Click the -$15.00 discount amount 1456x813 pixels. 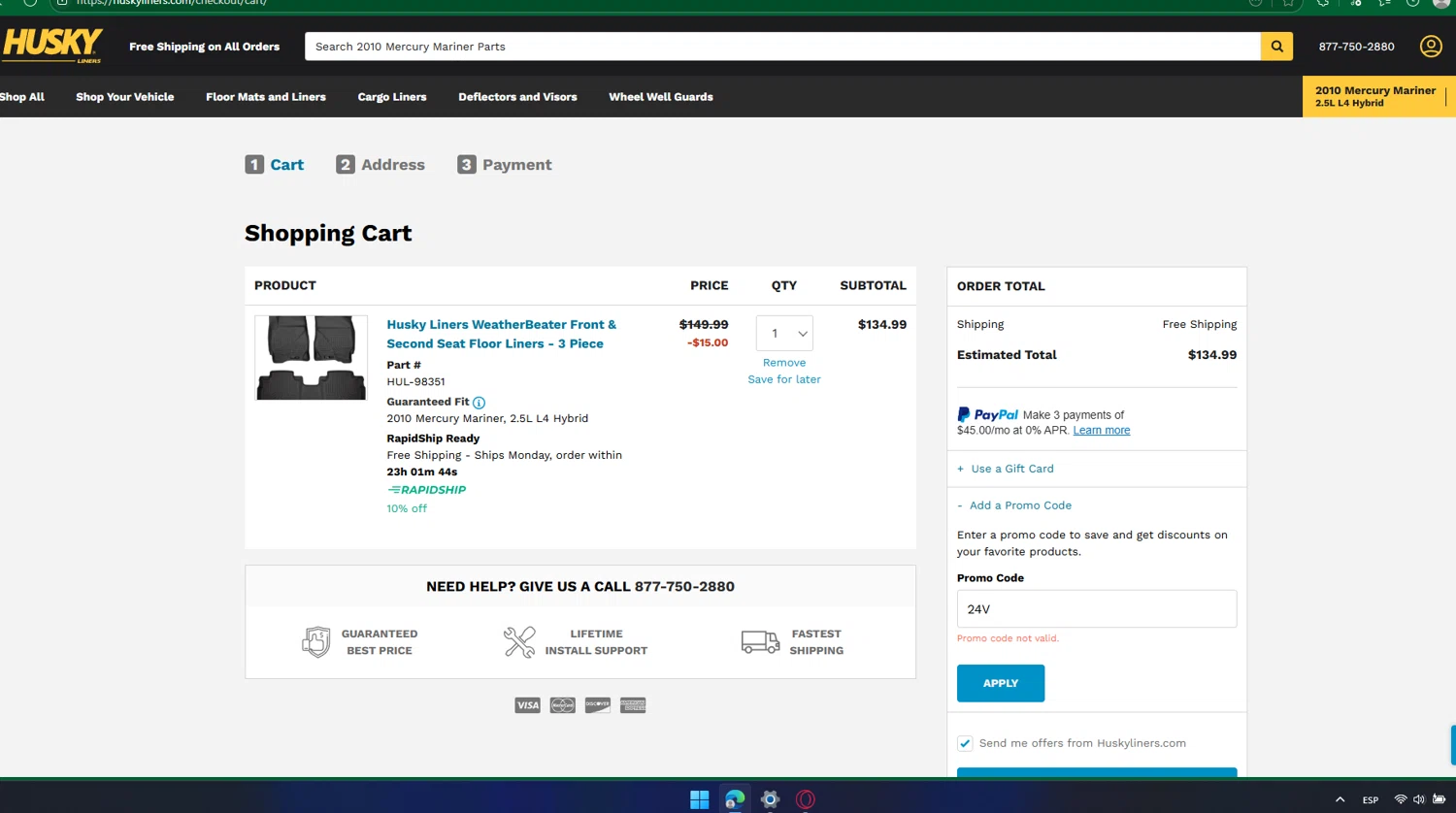(x=708, y=342)
